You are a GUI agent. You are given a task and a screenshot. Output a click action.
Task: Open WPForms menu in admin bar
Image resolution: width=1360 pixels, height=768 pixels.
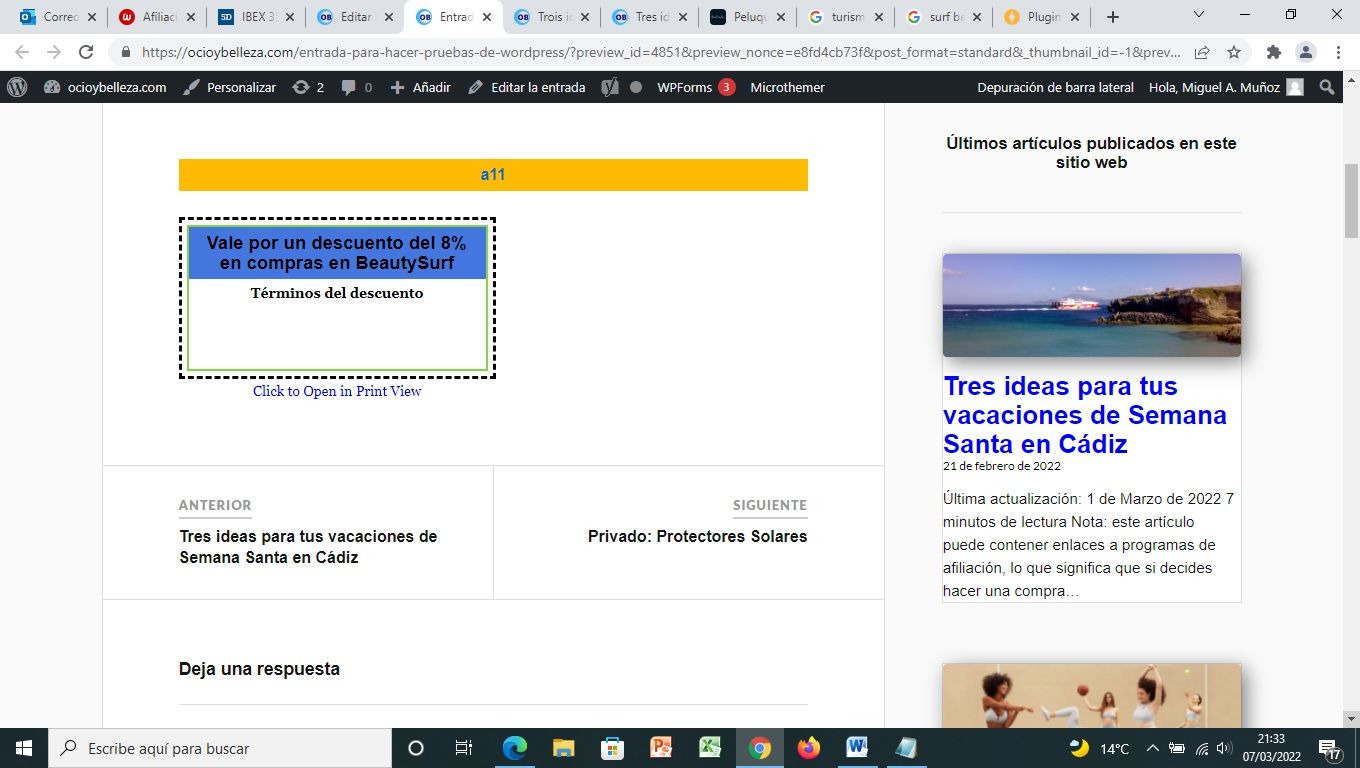pyautogui.click(x=695, y=87)
